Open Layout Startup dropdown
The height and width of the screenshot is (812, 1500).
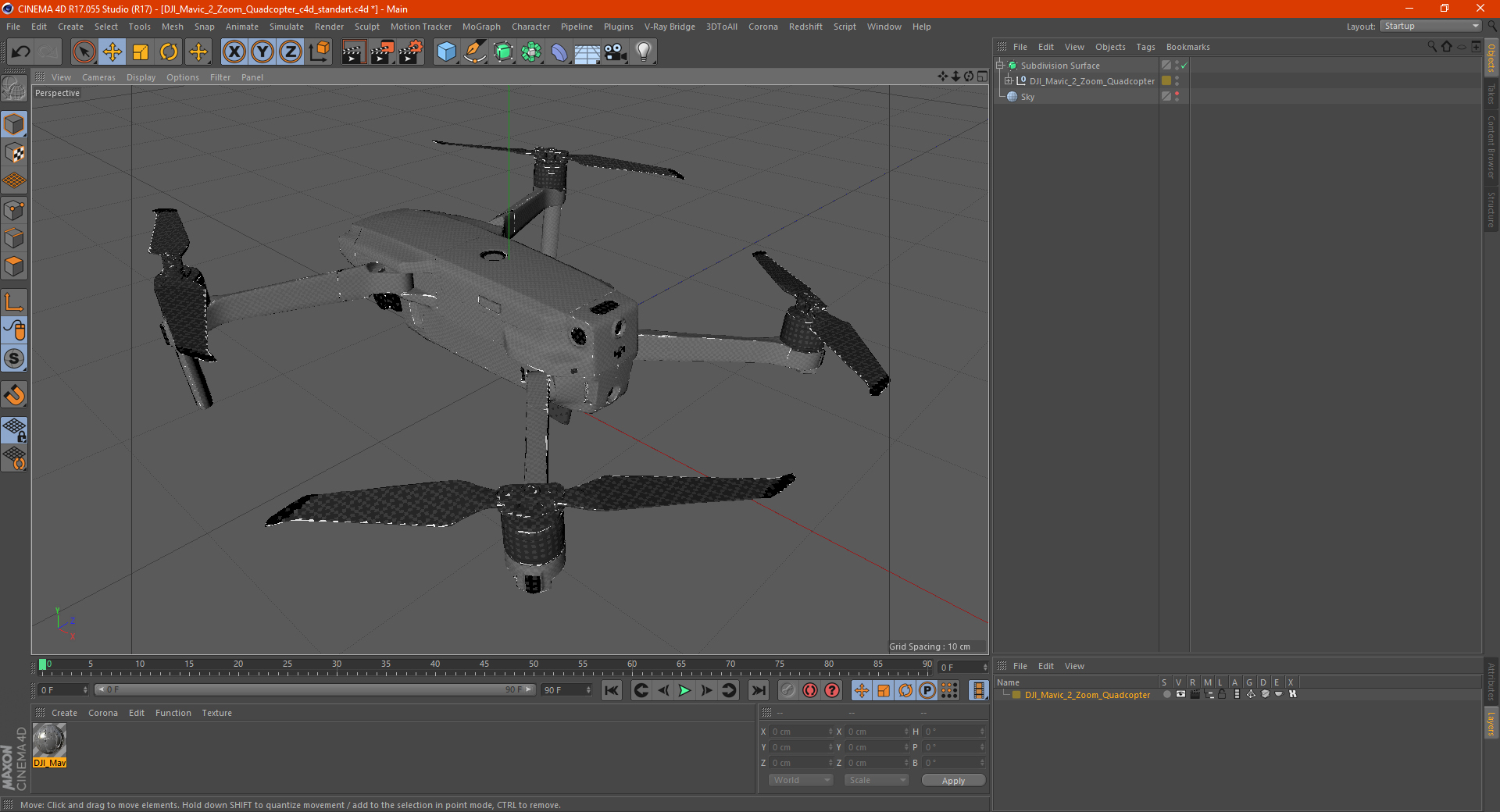pyautogui.click(x=1430, y=27)
